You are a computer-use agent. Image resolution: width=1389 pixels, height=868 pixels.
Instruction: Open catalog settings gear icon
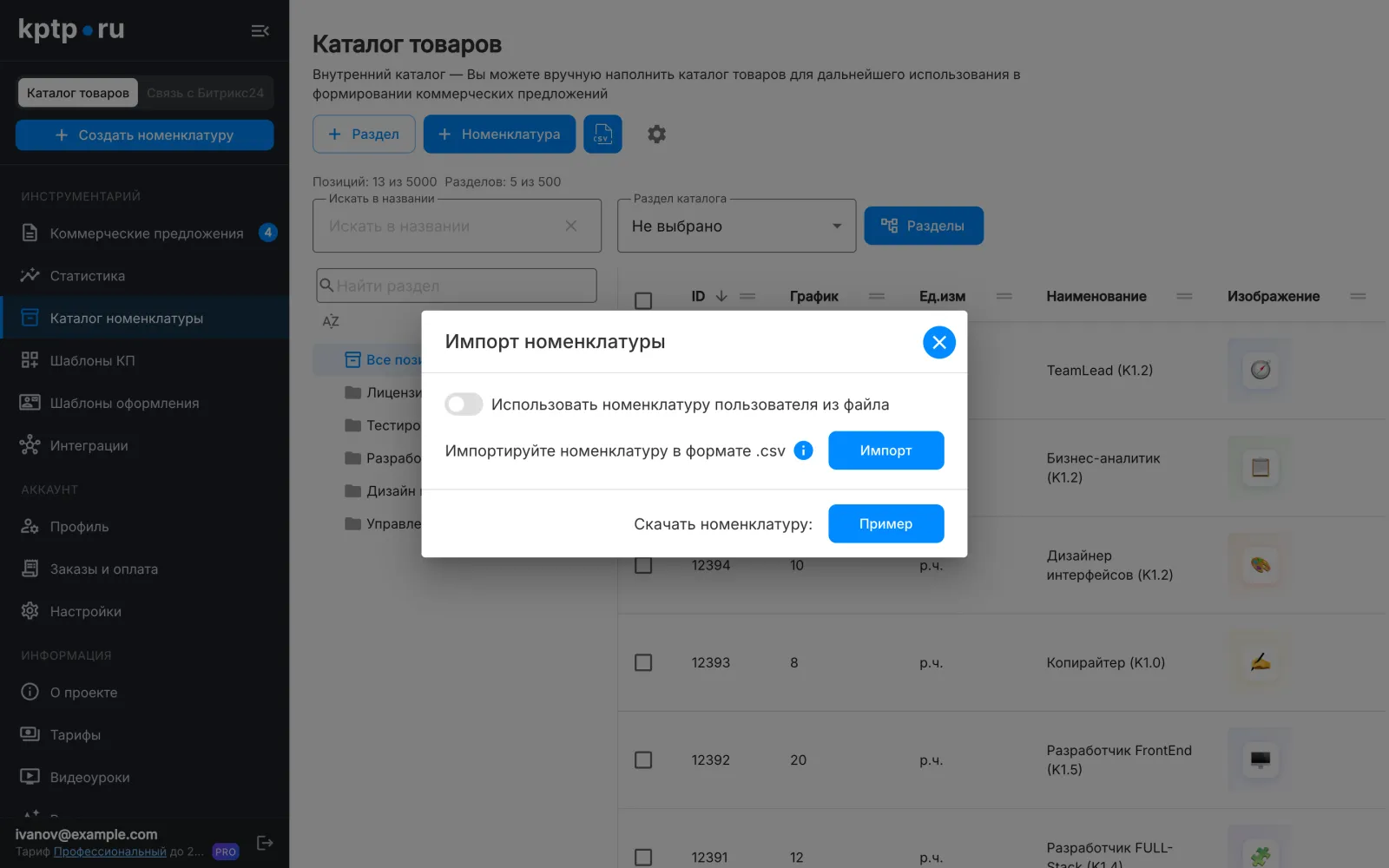[x=657, y=135]
